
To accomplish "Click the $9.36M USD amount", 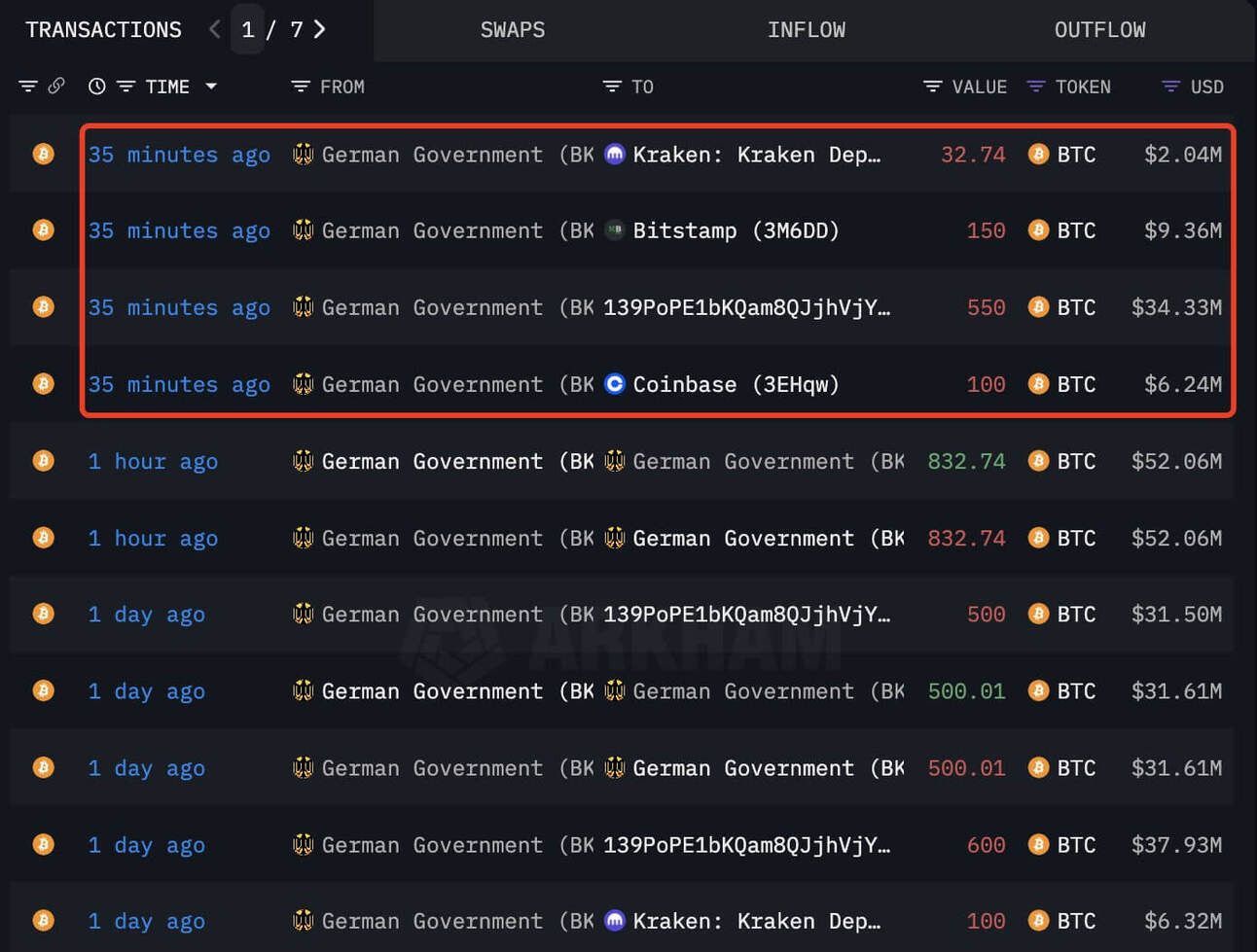I will click(x=1183, y=230).
